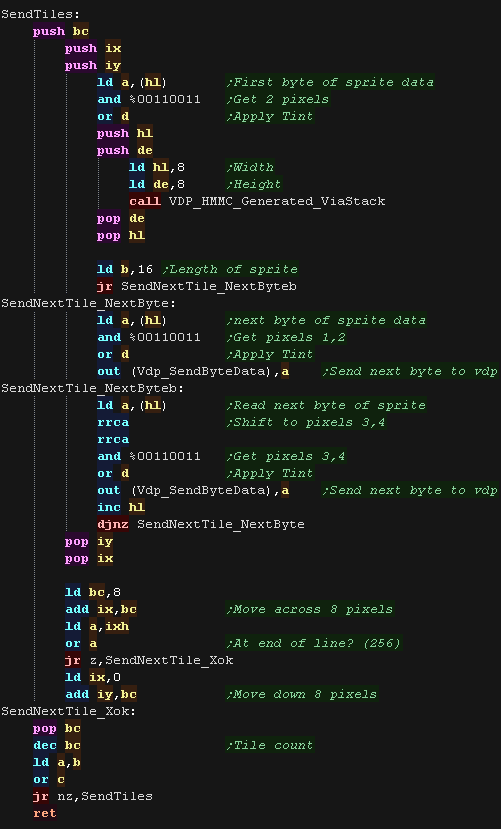Click the jr z,SendNextTile_Xok jump line
Image resolution: width=501 pixels, height=829 pixels.
(x=149, y=660)
